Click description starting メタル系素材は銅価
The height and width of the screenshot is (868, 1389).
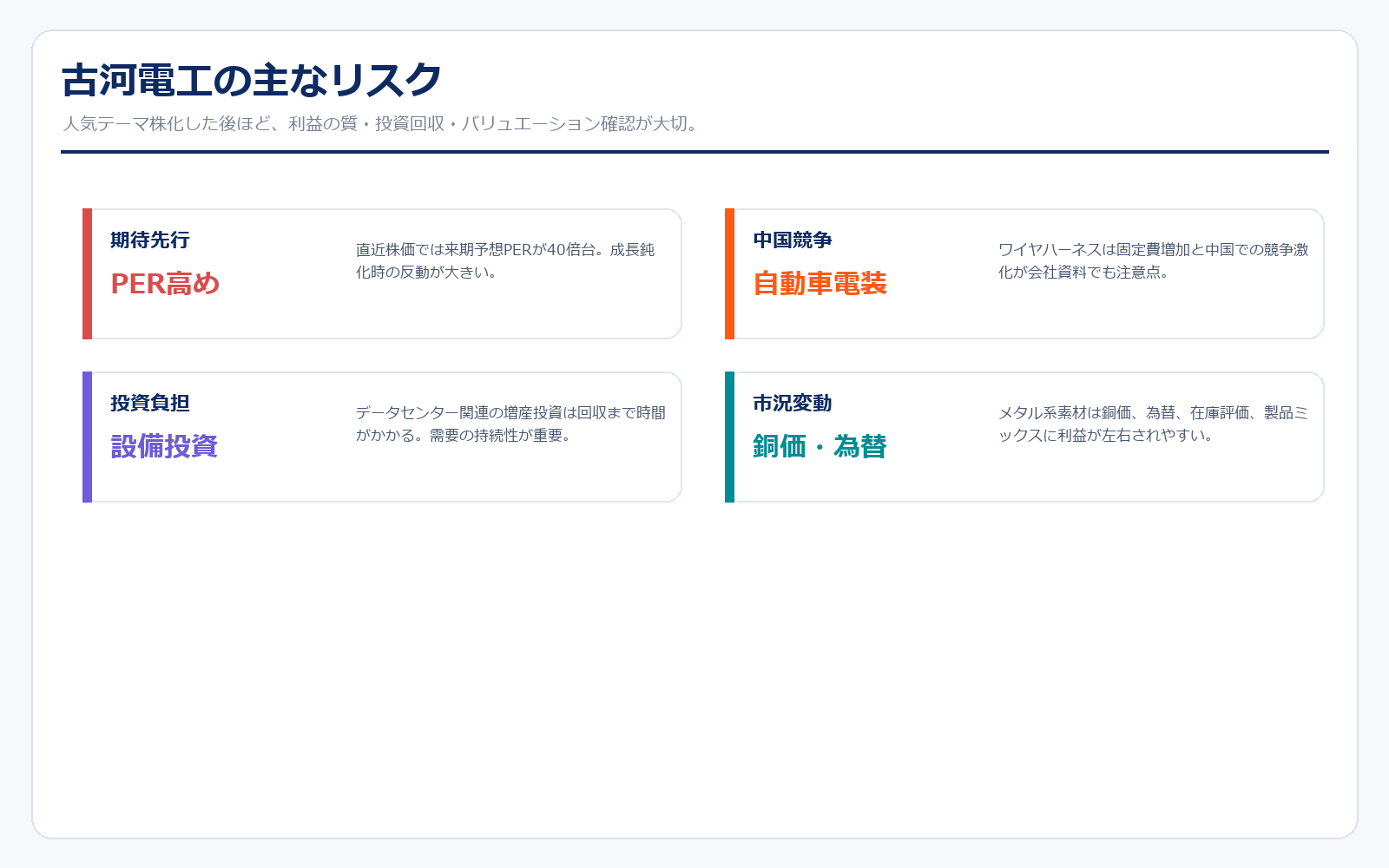[1153, 424]
